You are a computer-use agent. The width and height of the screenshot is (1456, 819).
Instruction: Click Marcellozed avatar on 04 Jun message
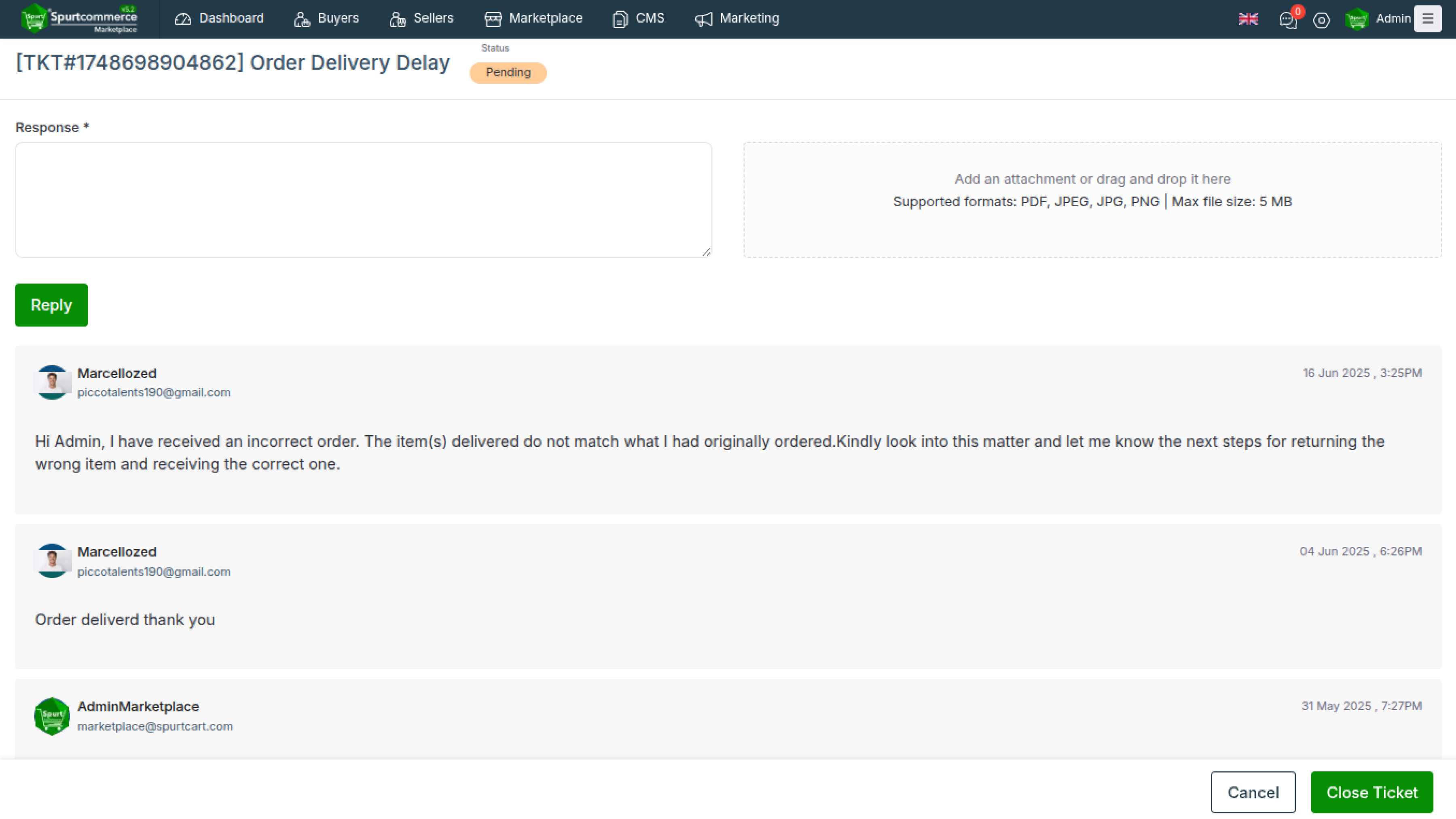[x=52, y=561]
